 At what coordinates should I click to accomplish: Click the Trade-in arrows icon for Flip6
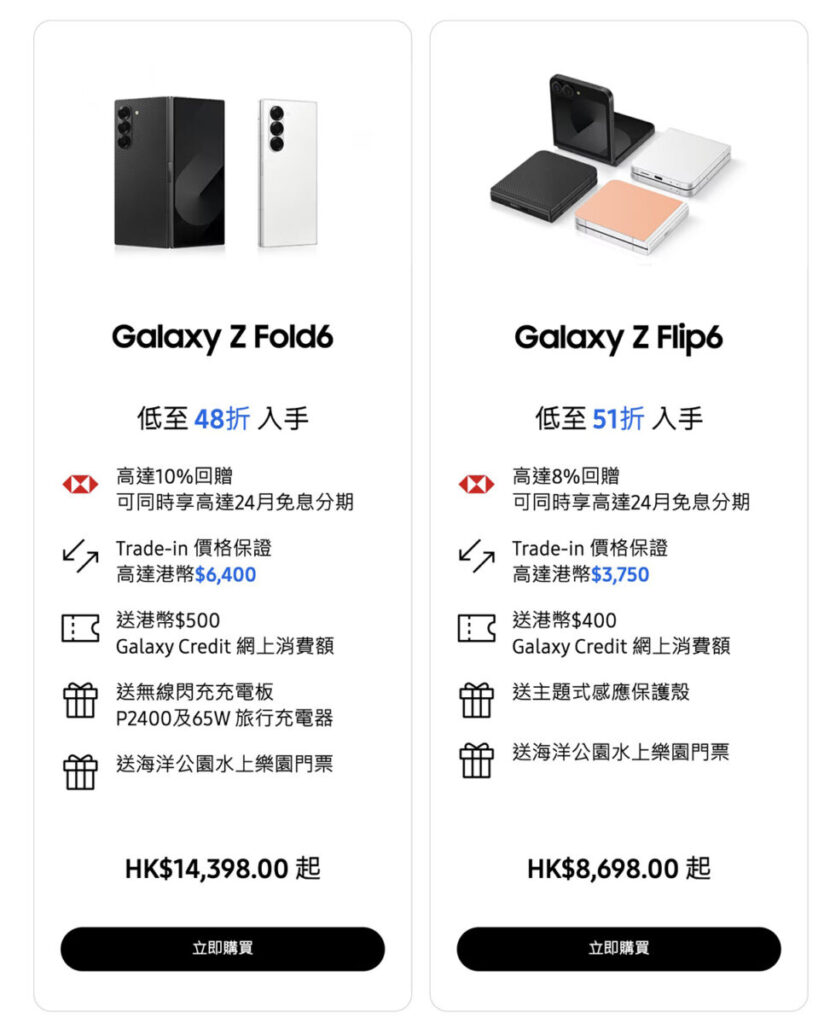pyautogui.click(x=476, y=558)
